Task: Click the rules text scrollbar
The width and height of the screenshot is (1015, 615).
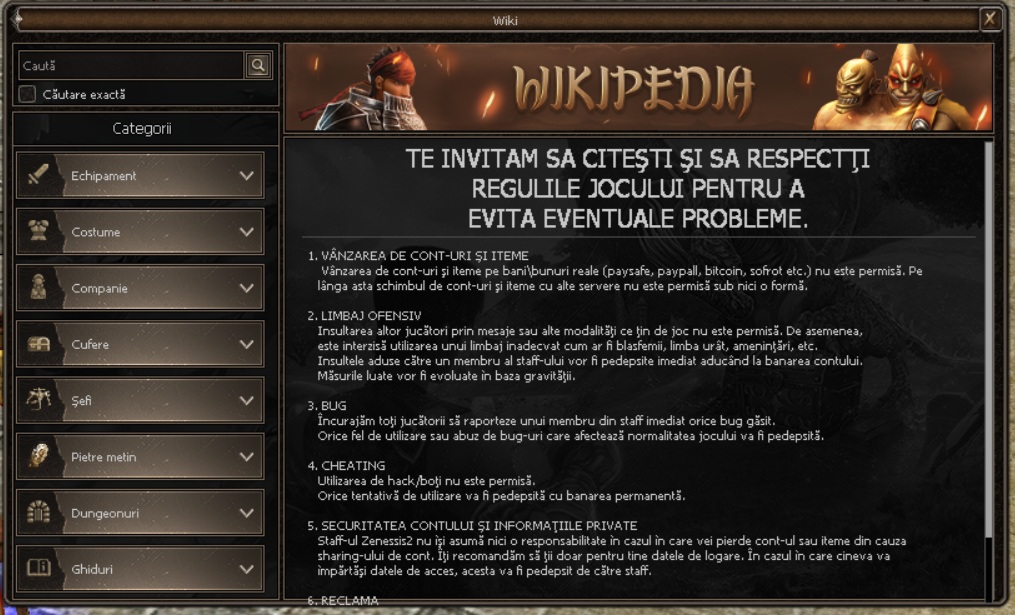Action: point(988,339)
